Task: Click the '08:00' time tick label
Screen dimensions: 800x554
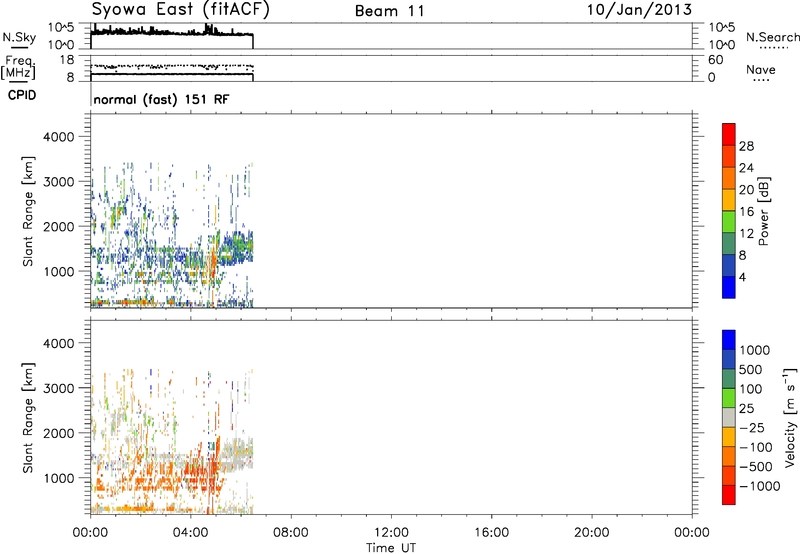Action: [x=291, y=533]
